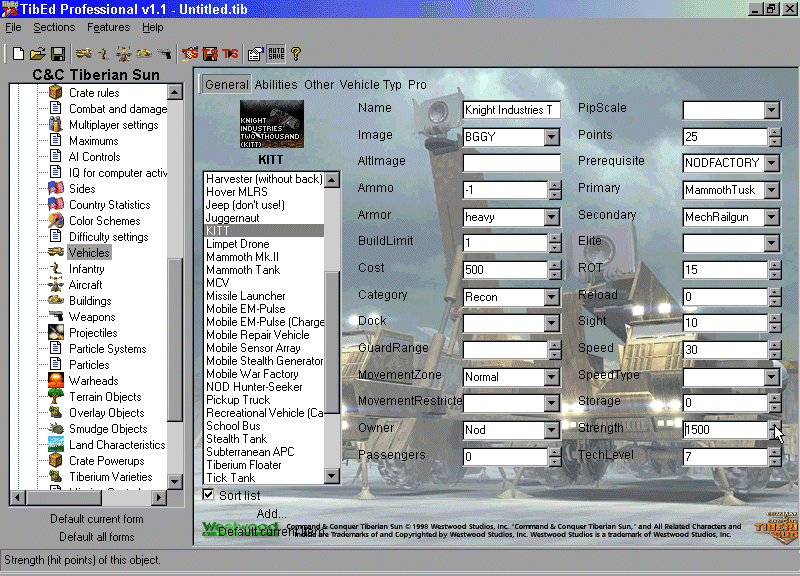Click the Strength value field showing 1500
The image size is (800, 576).
[x=725, y=430]
